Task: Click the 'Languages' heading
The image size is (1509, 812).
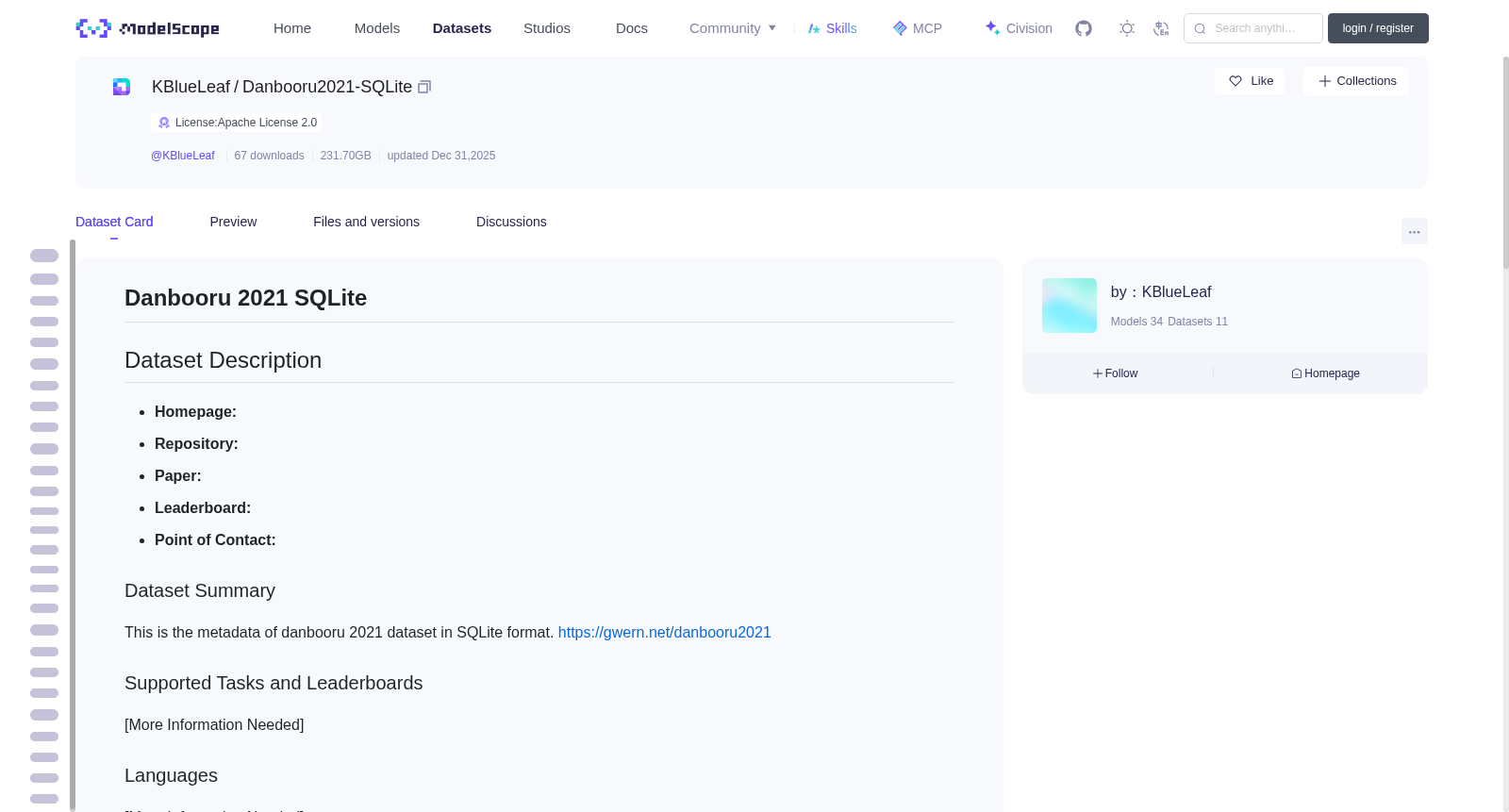Action: point(171,775)
